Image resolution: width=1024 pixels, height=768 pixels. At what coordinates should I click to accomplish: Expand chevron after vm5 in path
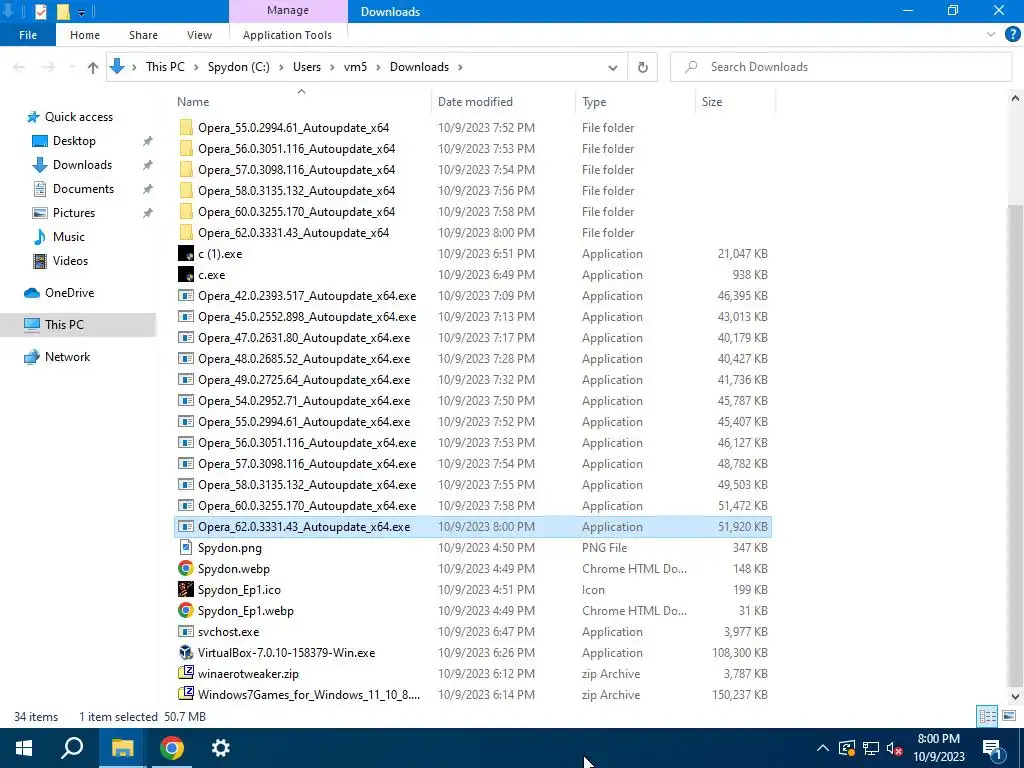point(378,67)
